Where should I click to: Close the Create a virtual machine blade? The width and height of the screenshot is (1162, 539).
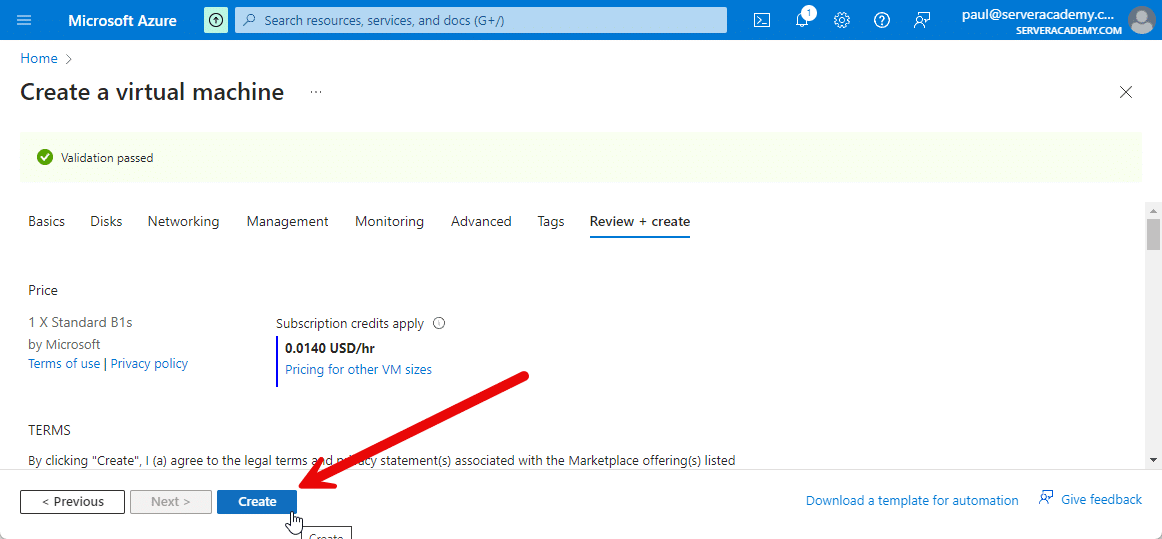pyautogui.click(x=1126, y=92)
